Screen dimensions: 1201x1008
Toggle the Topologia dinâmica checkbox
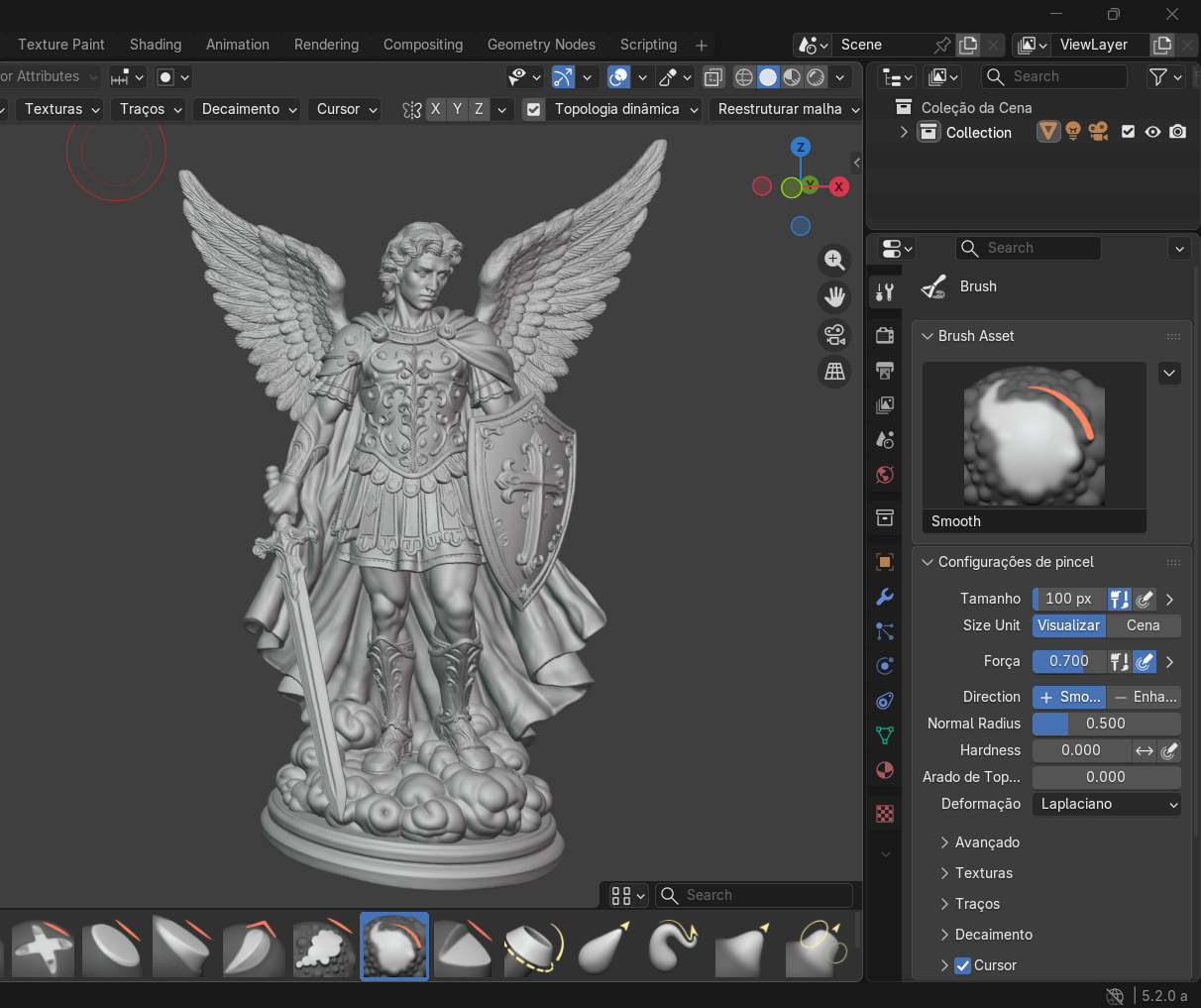(534, 109)
